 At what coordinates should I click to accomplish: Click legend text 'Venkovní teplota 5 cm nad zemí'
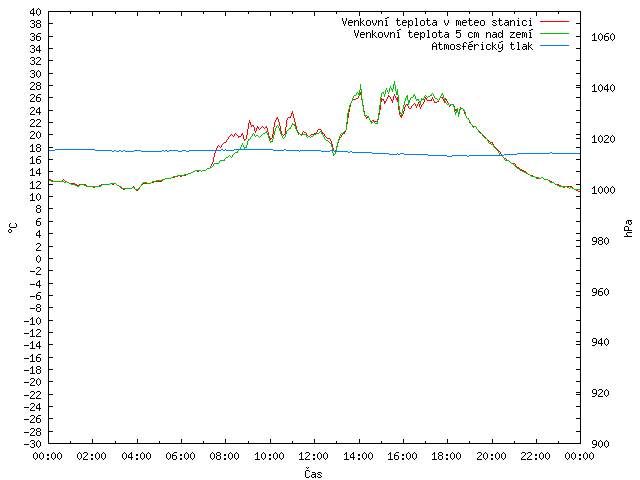coord(443,34)
